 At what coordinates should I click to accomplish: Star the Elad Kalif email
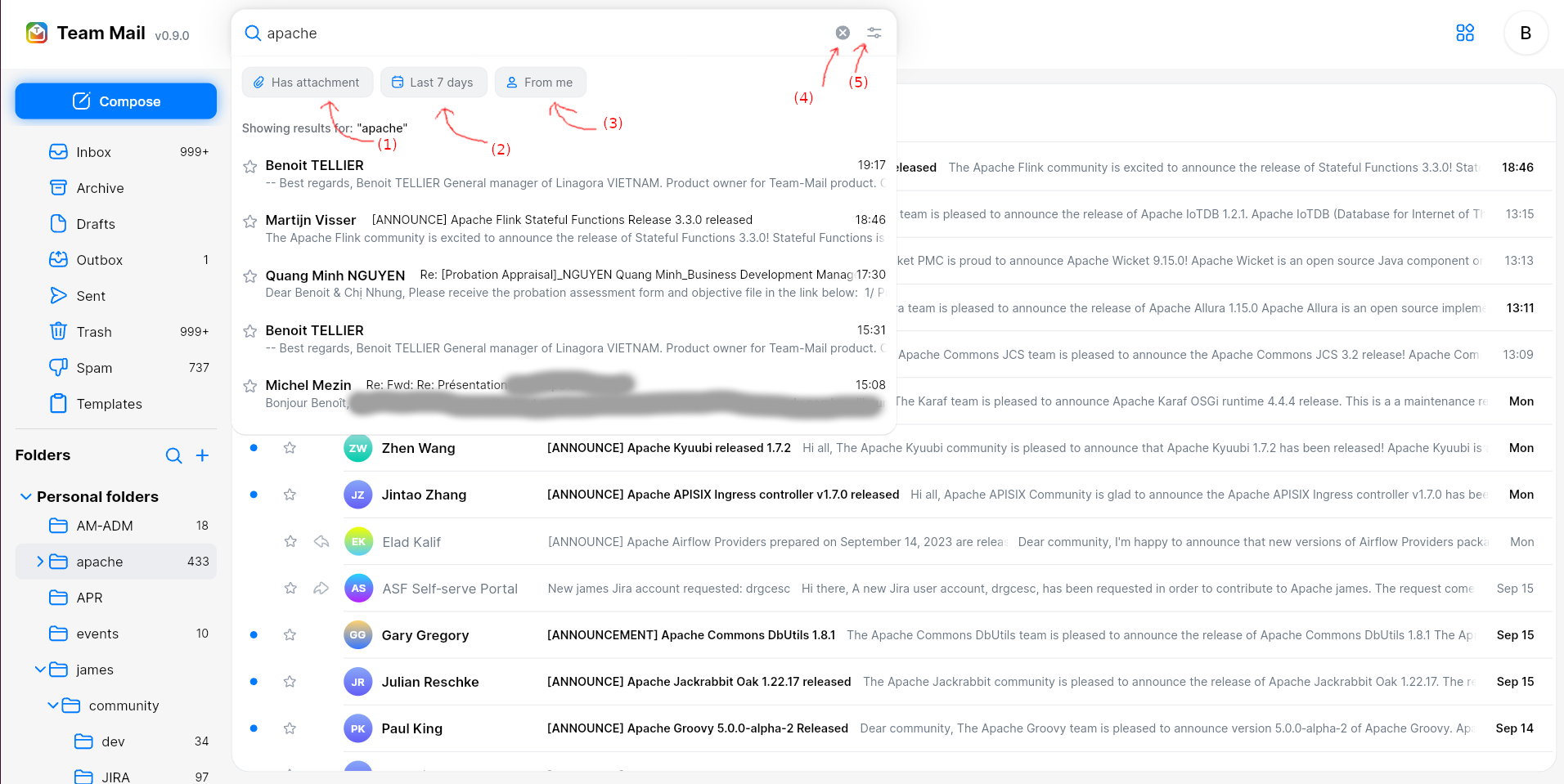coord(290,541)
